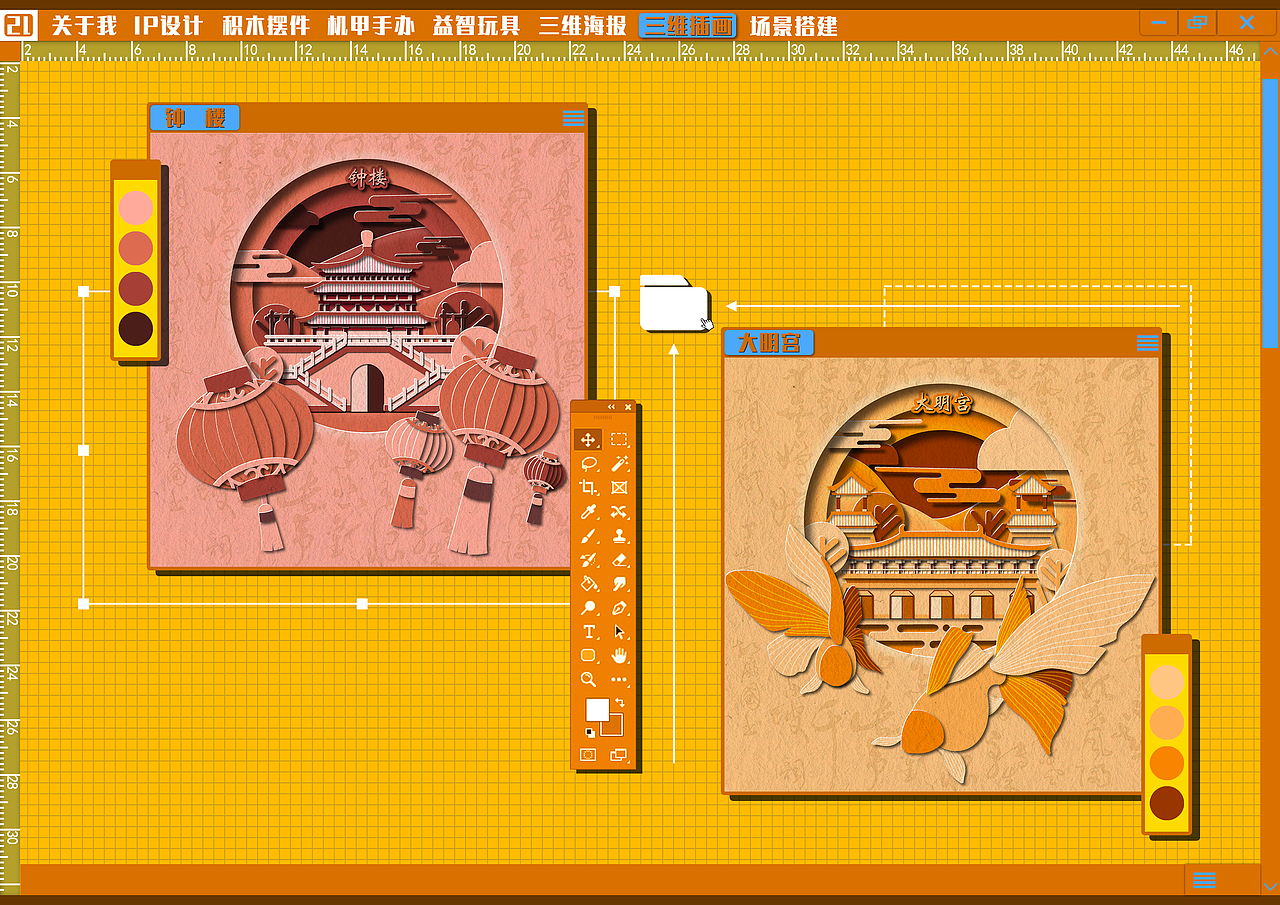Screen dimensions: 1280x905
Task: Click the 大明宫 window title tab
Action: coord(769,343)
